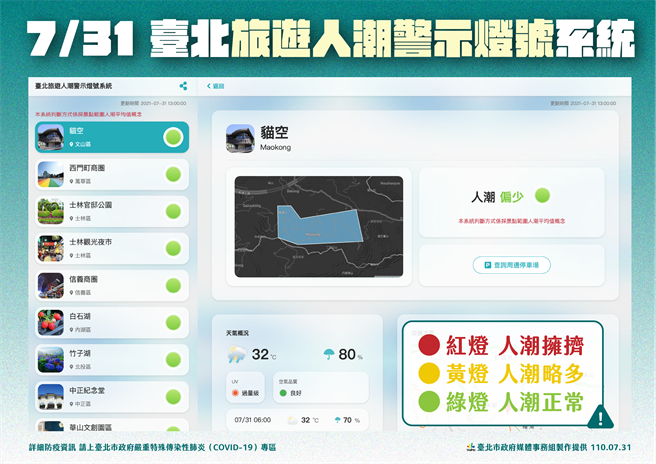Image resolution: width=656 pixels, height=464 pixels.
Task: Click green status light for 貓空
Action: [173, 137]
